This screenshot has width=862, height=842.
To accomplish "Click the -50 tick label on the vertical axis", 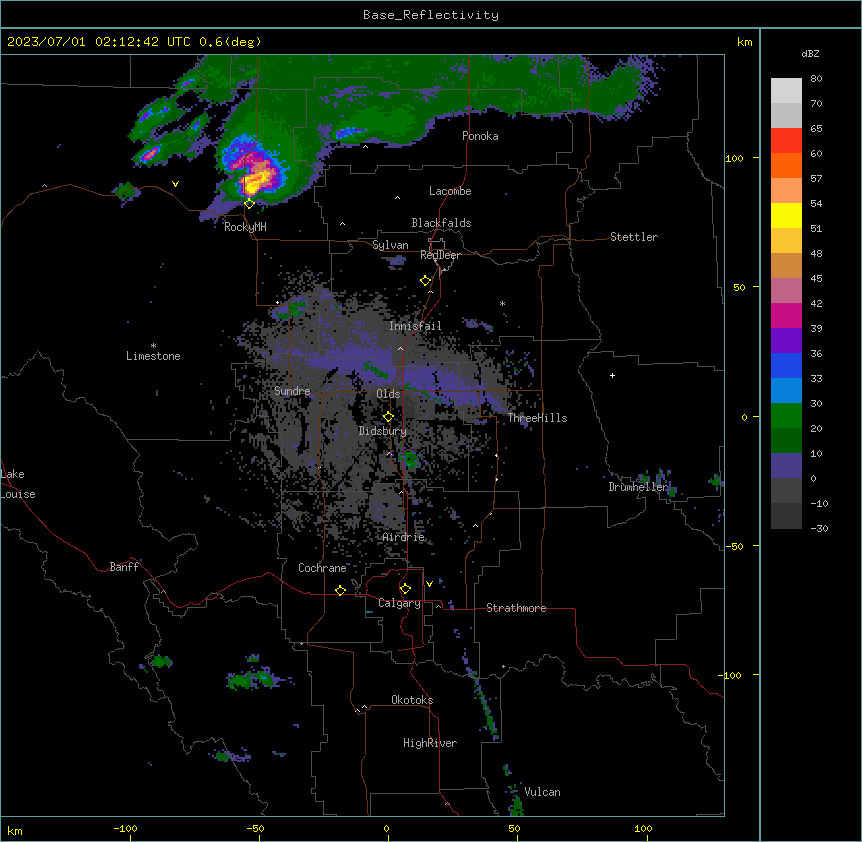I will 734,546.
